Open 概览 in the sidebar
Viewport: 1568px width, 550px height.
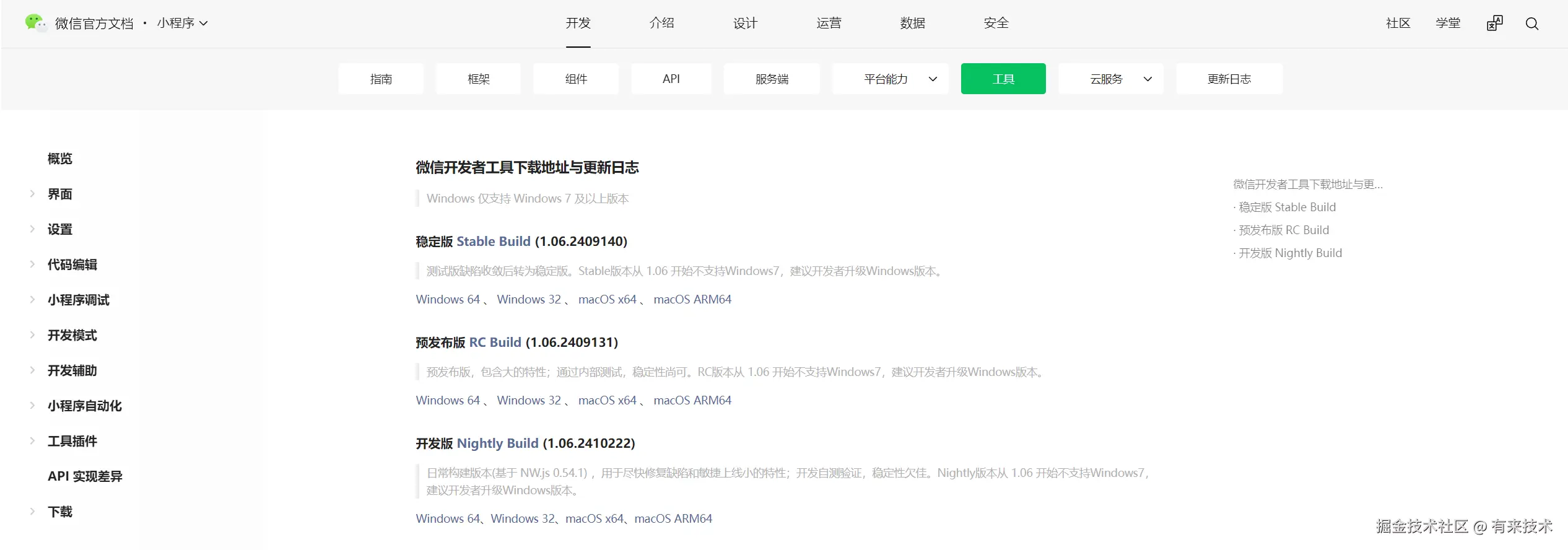pos(60,159)
